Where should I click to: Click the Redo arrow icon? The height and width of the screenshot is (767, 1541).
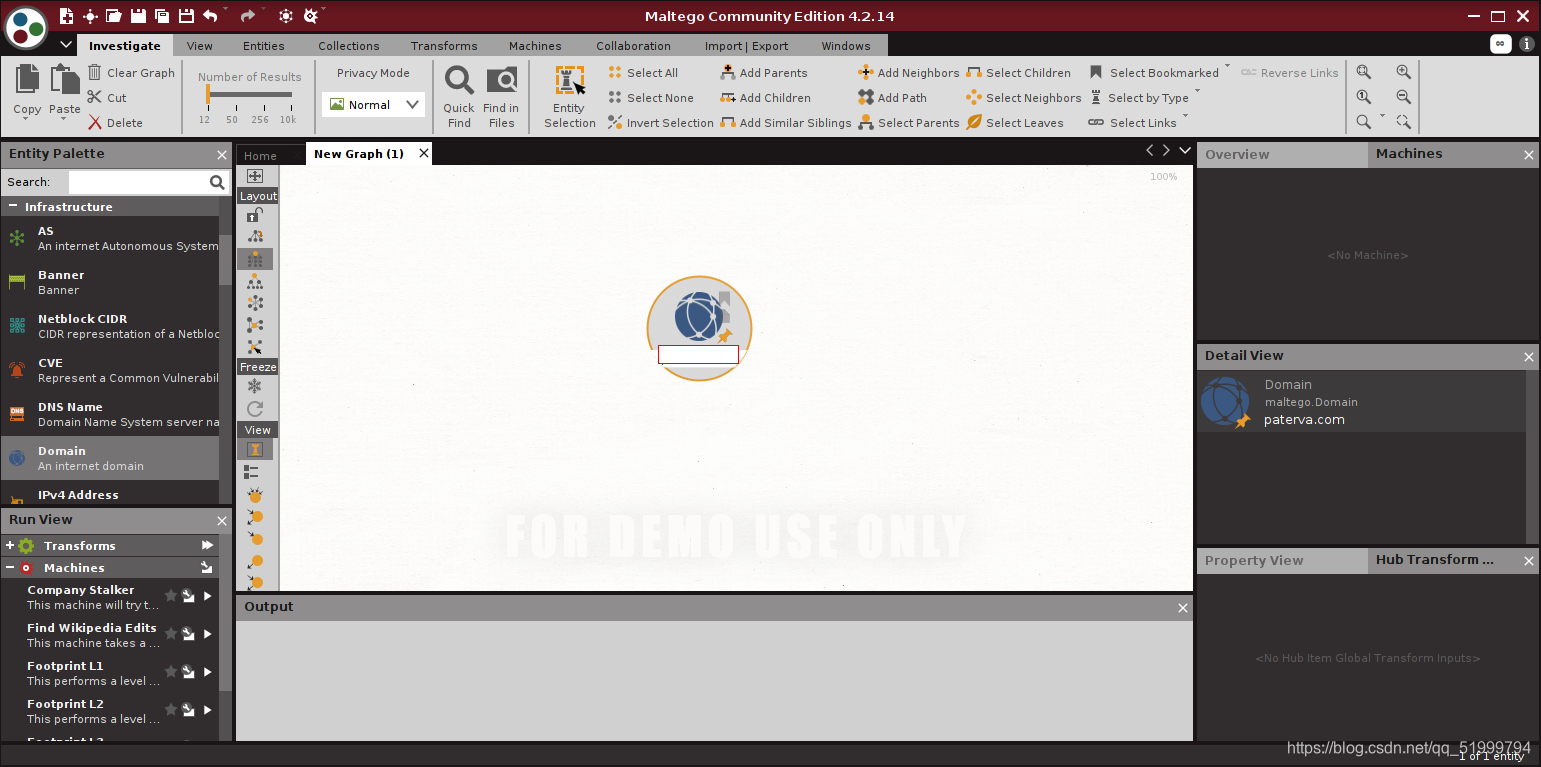247,15
